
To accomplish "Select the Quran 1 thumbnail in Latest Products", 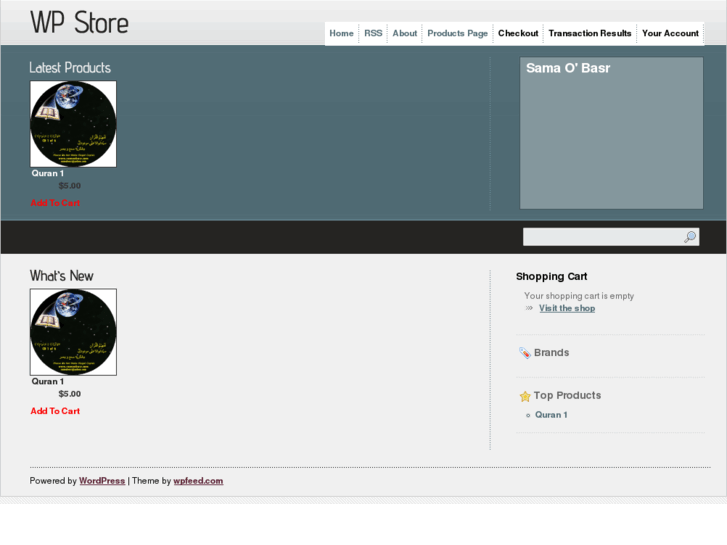I will 73,124.
